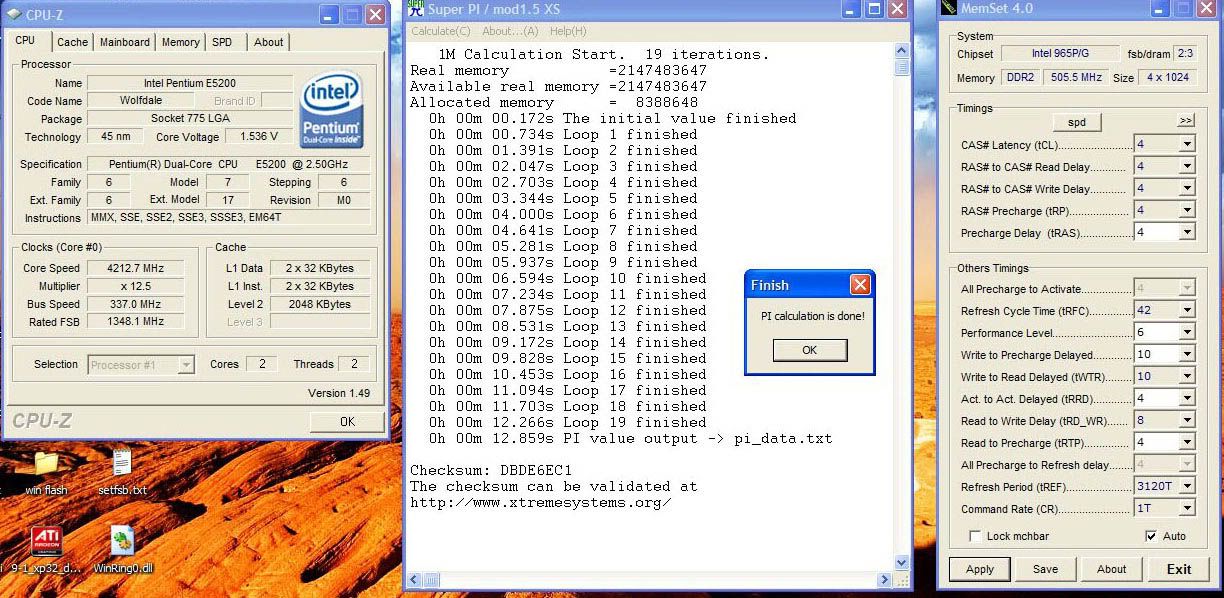
Task: Click the Memory frequency 505.5 MHz field
Action: click(x=1075, y=78)
